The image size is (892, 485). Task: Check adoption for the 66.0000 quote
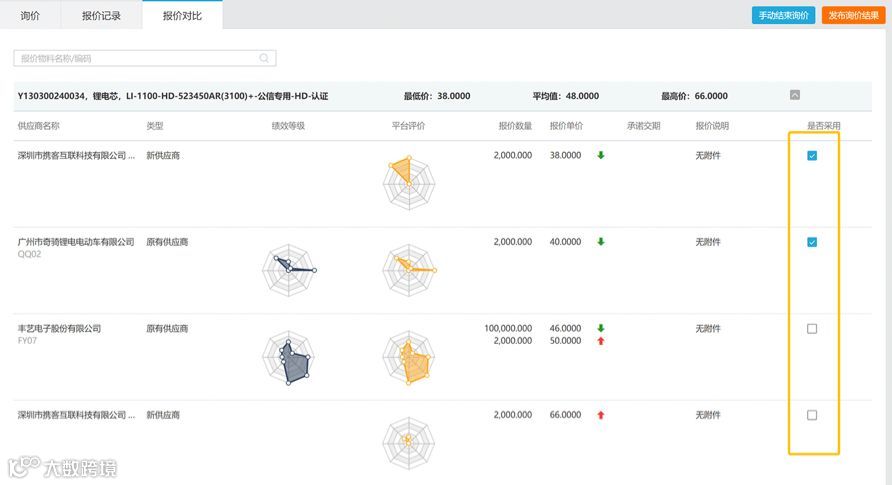pyautogui.click(x=812, y=415)
